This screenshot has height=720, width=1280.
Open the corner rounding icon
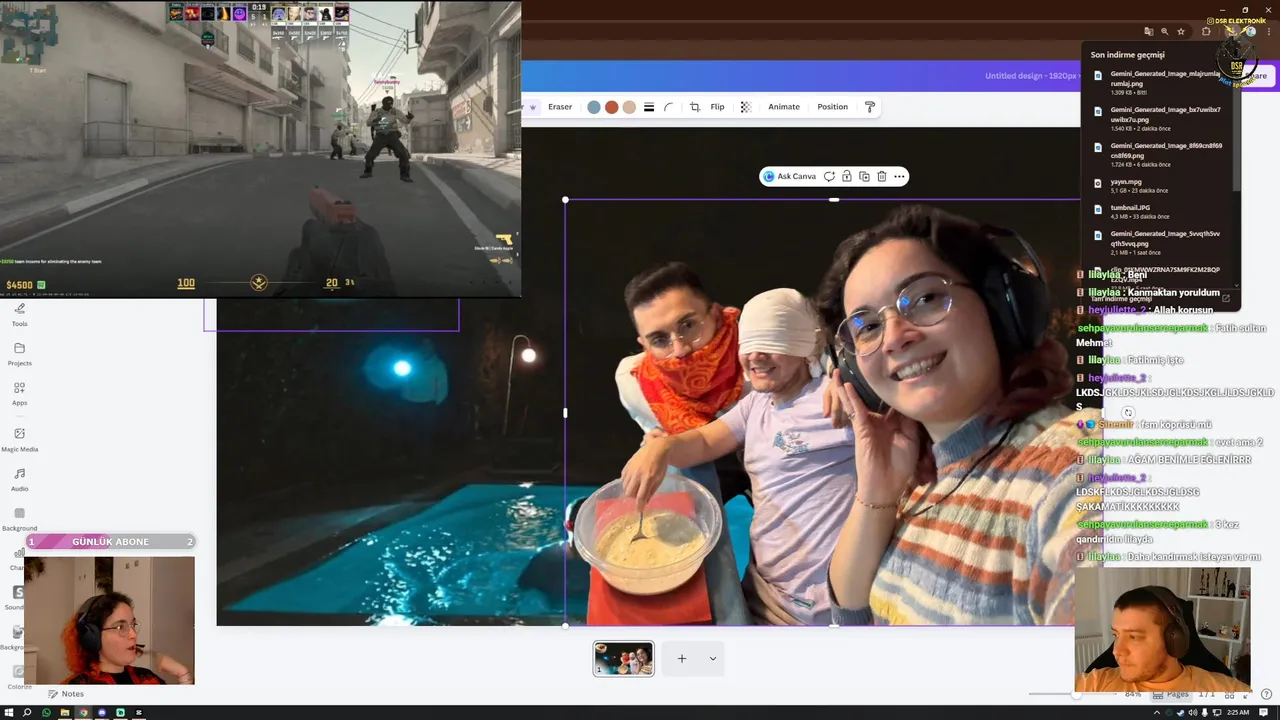(669, 107)
